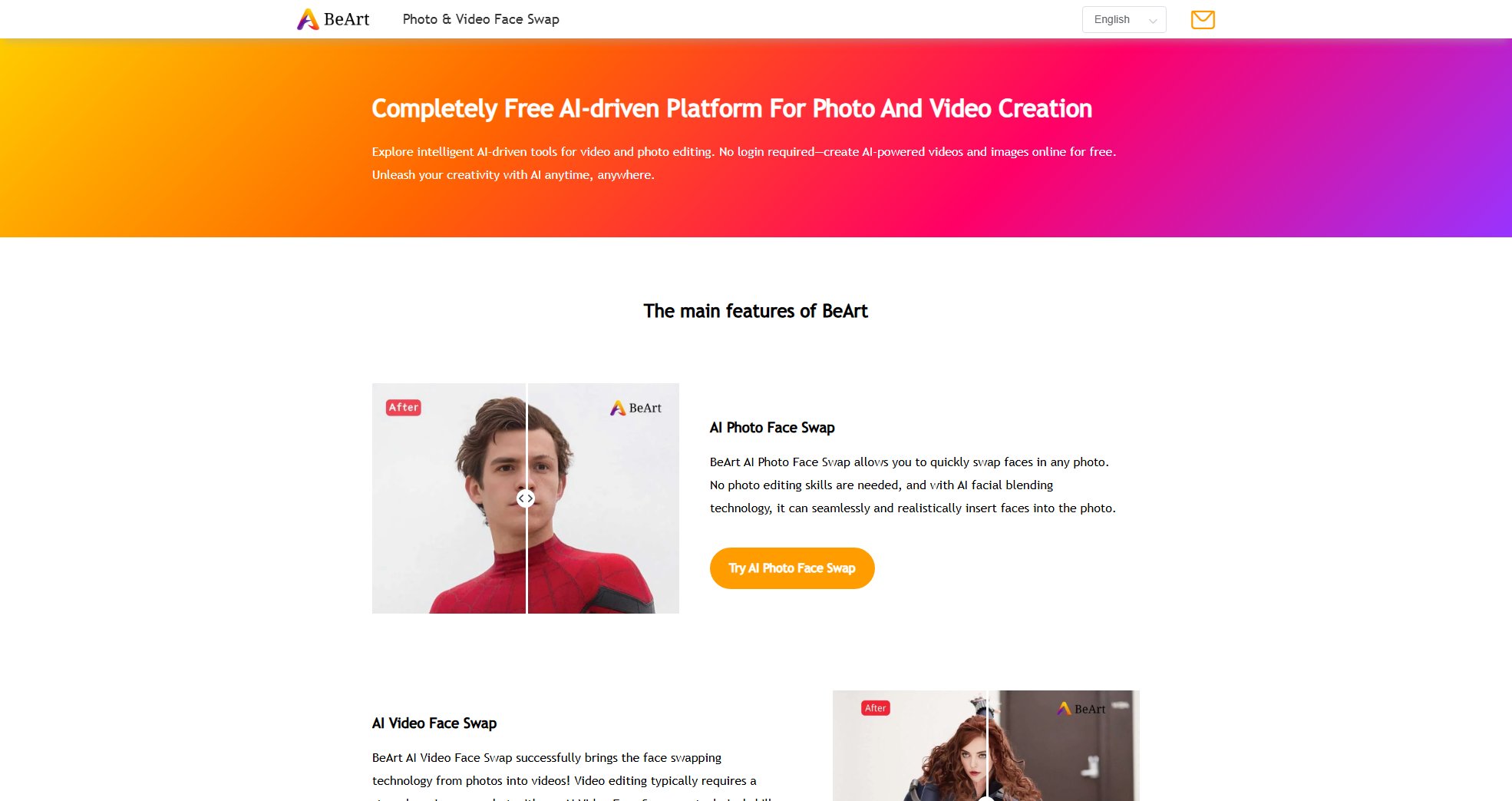This screenshot has width=1512, height=801.
Task: Click the comparison divider line on second image
Action: [x=986, y=746]
